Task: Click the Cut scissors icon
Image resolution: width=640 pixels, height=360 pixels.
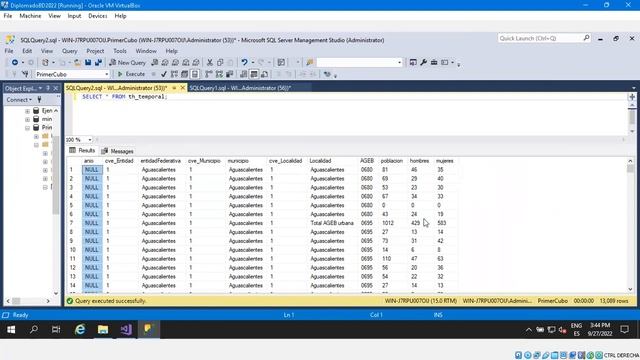Action: coord(209,62)
